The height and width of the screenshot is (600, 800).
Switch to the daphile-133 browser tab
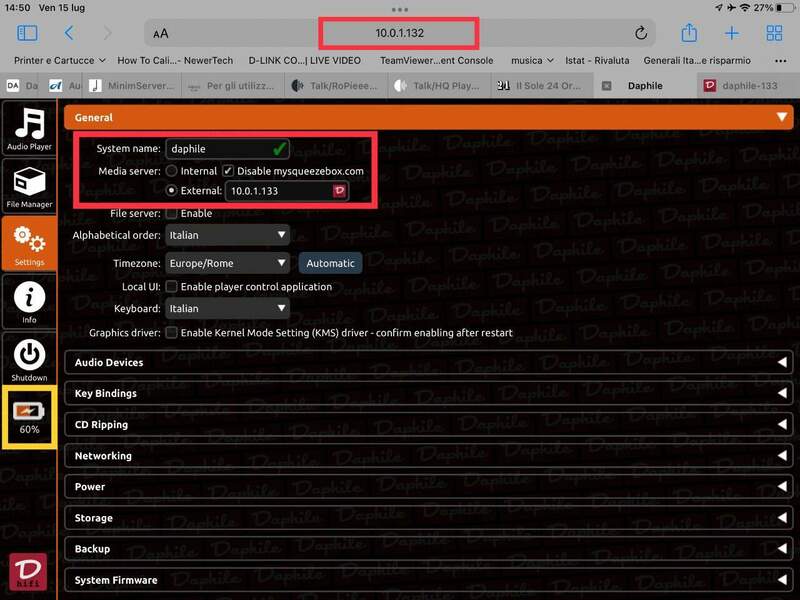click(x=746, y=86)
